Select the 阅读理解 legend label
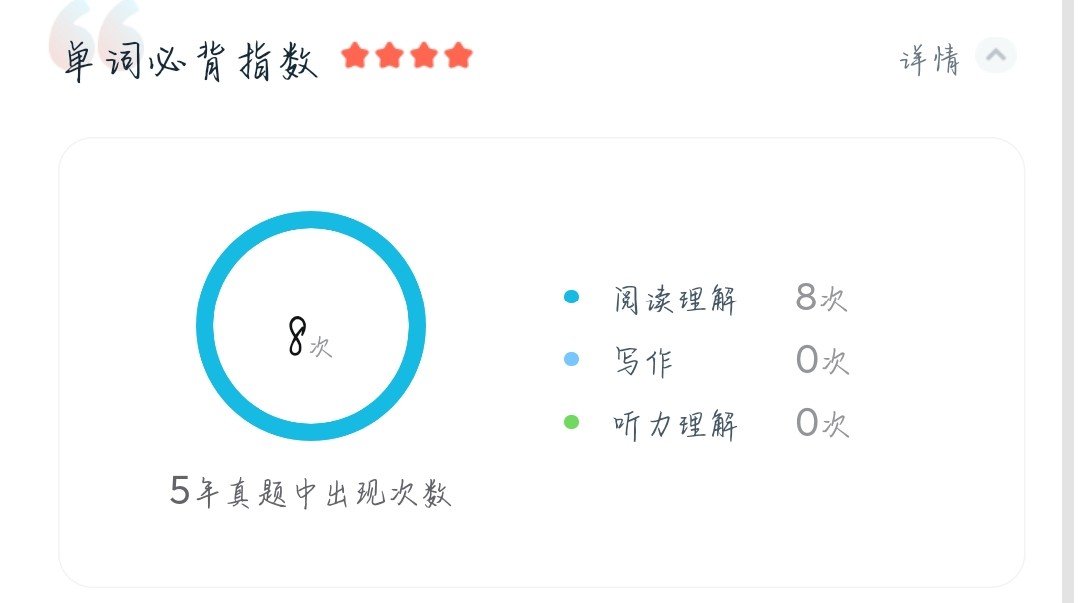 (675, 299)
